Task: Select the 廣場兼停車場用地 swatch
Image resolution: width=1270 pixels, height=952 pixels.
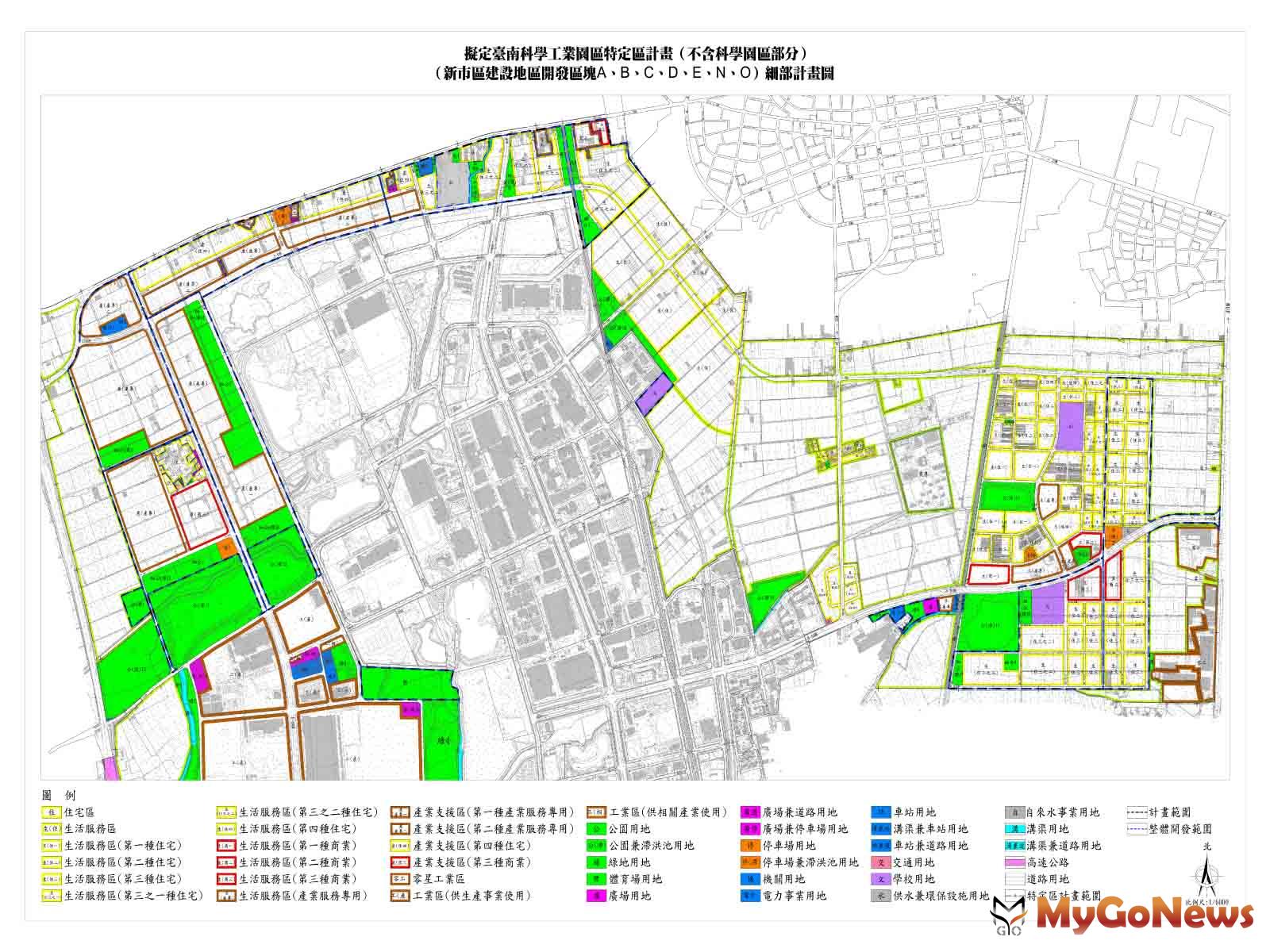Action: pyautogui.click(x=749, y=829)
